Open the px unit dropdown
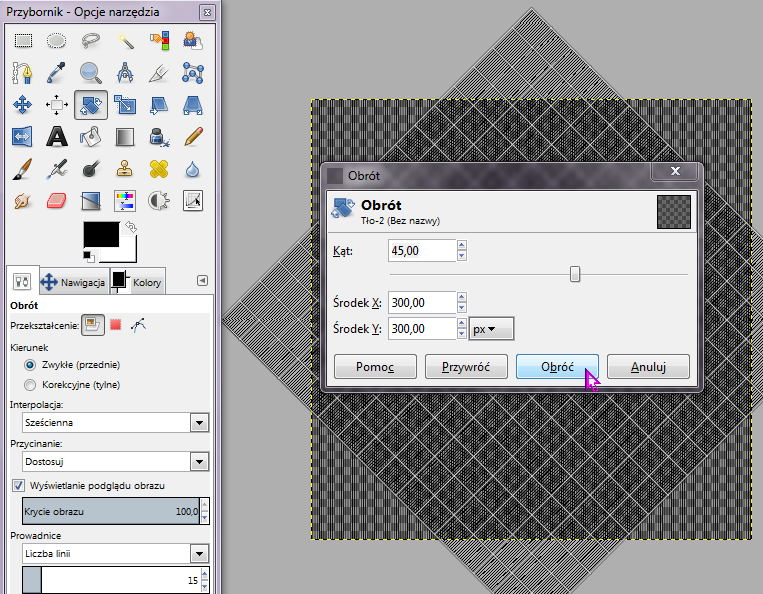This screenshot has width=763, height=594. (x=490, y=328)
